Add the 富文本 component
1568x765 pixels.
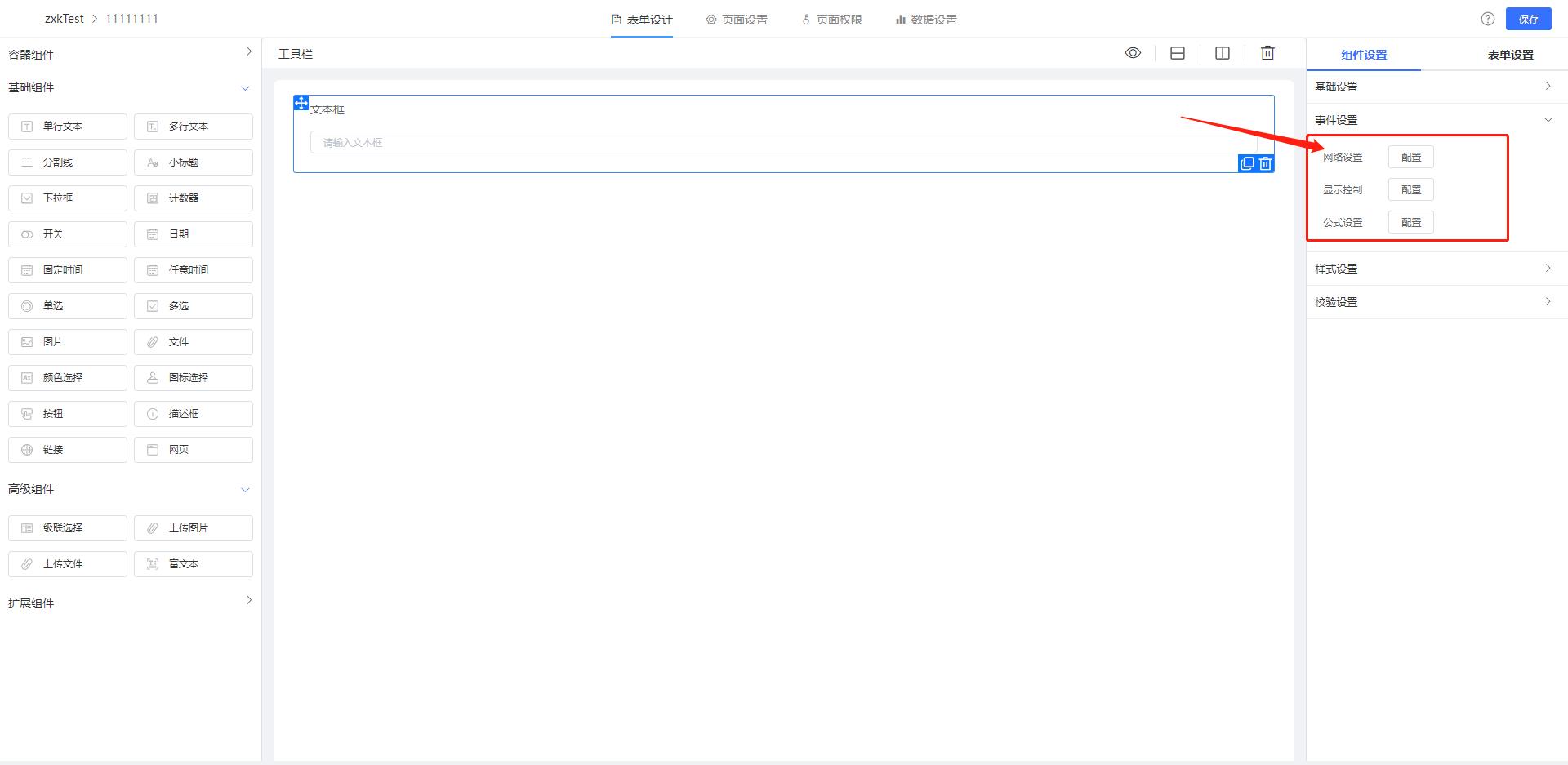194,564
